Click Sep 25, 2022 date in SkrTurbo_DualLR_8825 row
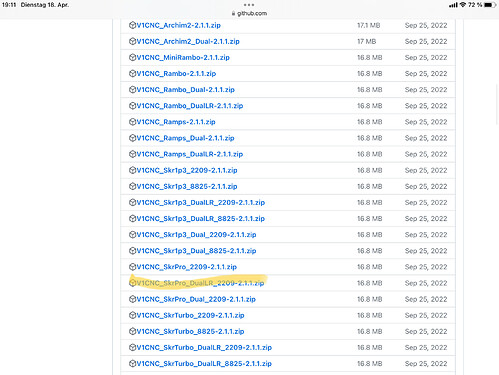499x375 pixels. click(426, 364)
